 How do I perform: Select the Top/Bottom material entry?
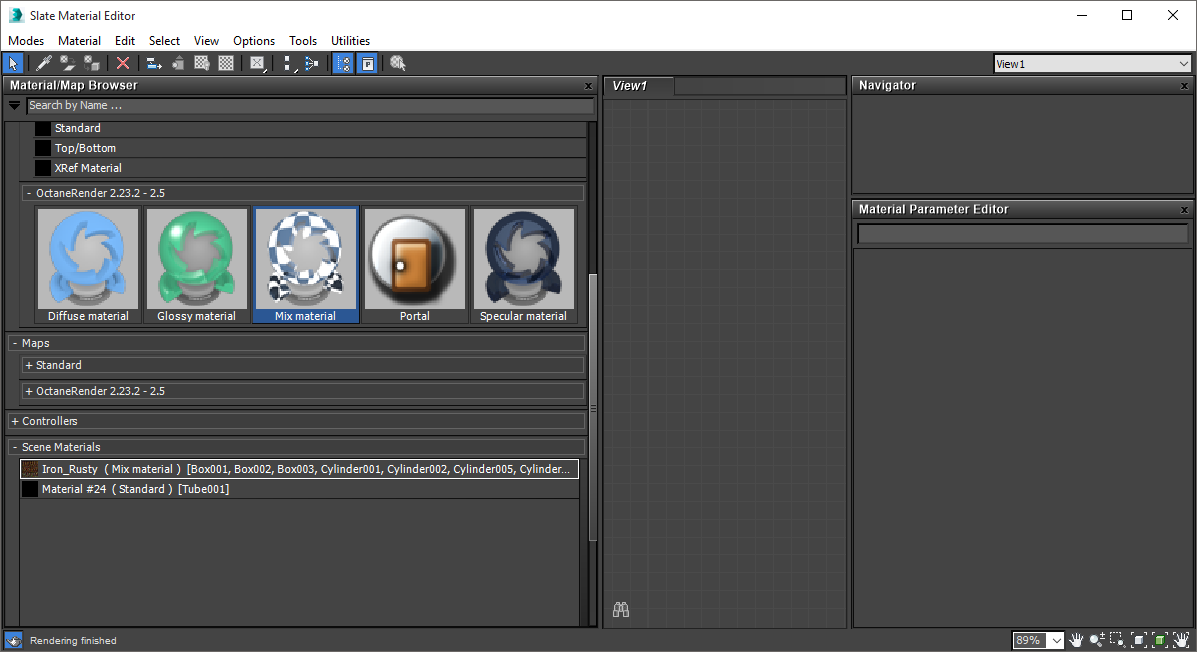309,148
